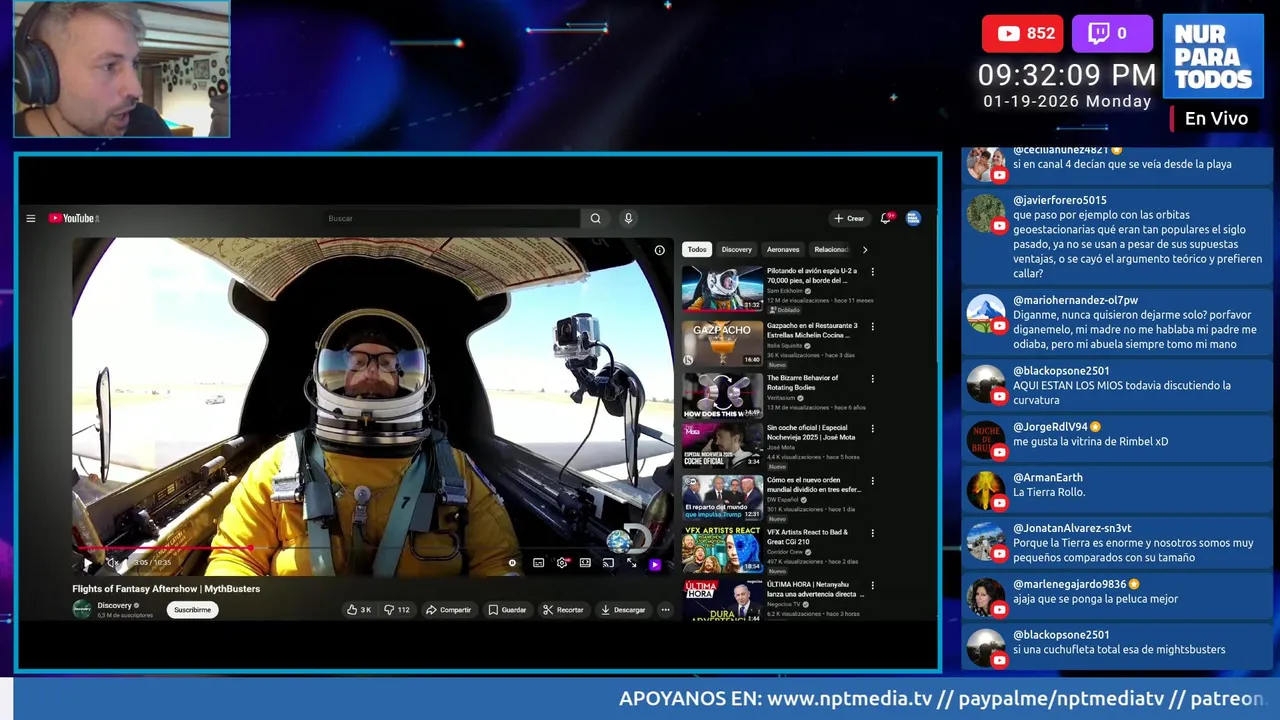This screenshot has width=1280, height=720.
Task: Click Crear to create content
Action: coord(849,218)
